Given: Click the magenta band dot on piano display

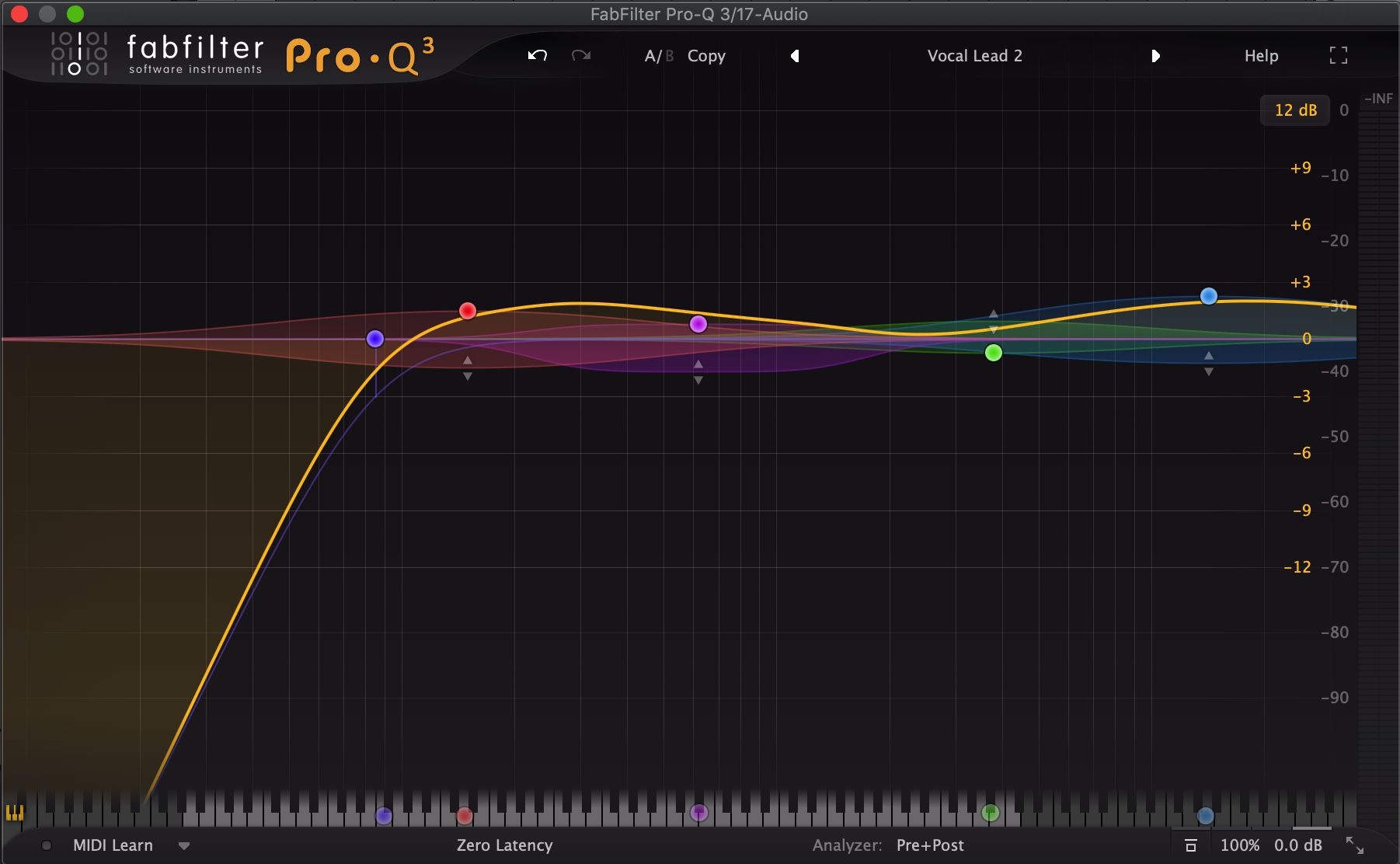Looking at the screenshot, I should coord(699,813).
